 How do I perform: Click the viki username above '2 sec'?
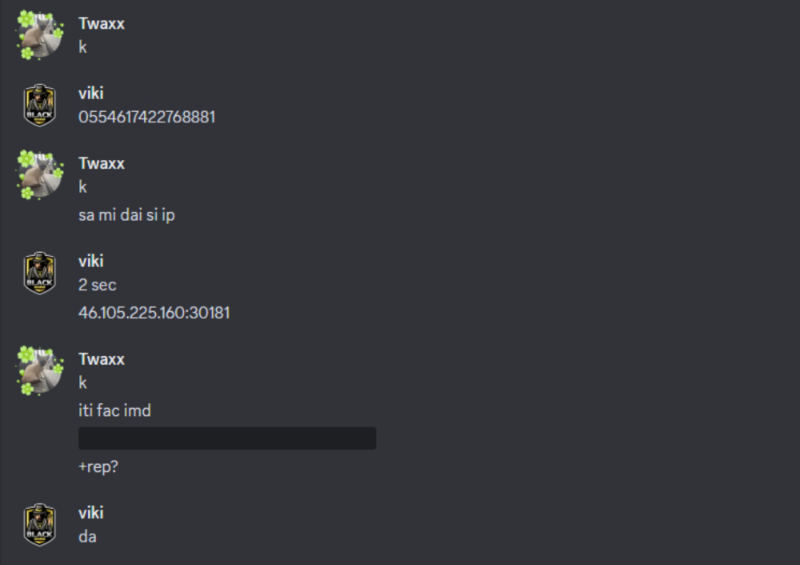point(91,261)
